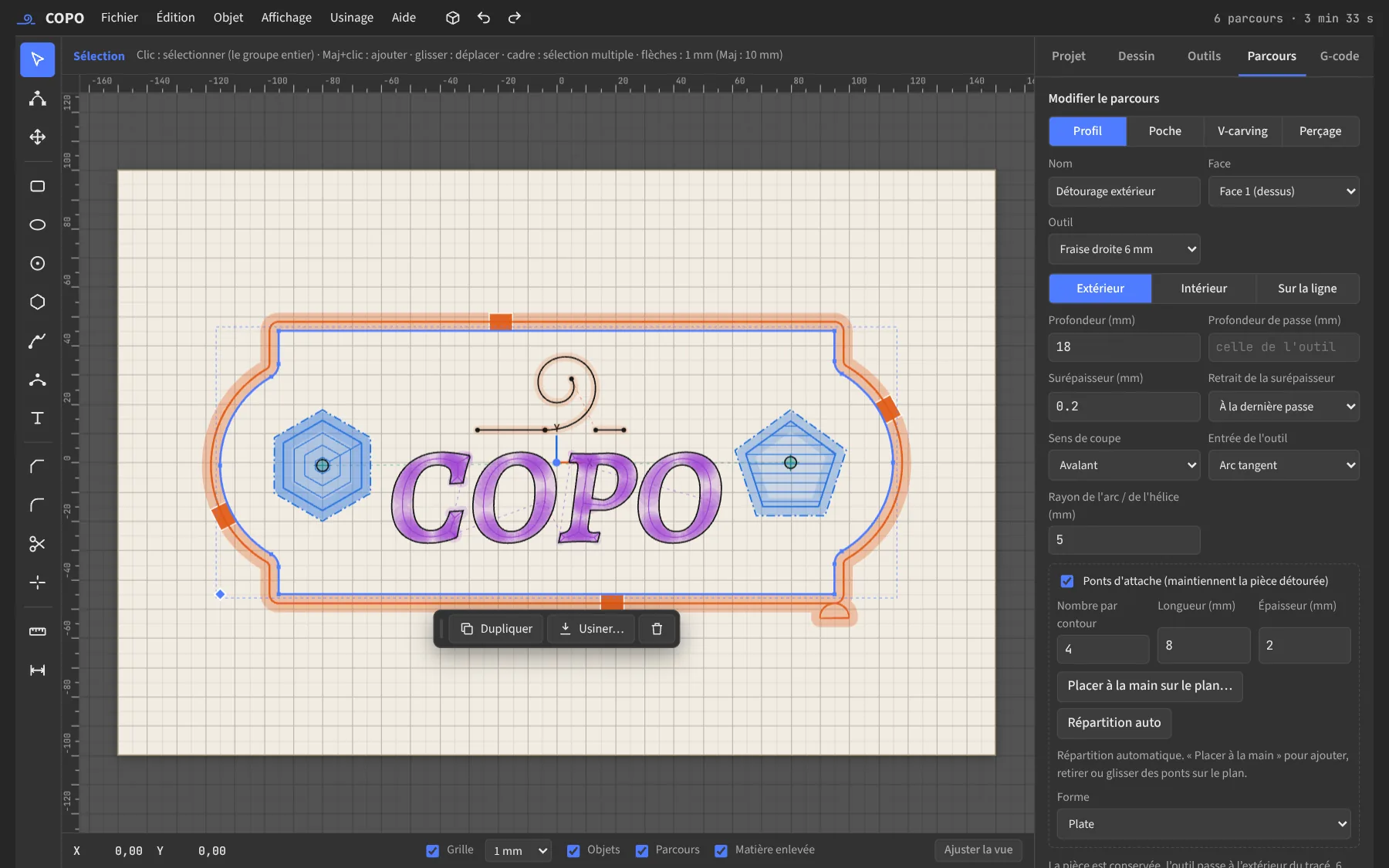The height and width of the screenshot is (868, 1389).
Task: Click the Dupliquer button
Action: 496,629
